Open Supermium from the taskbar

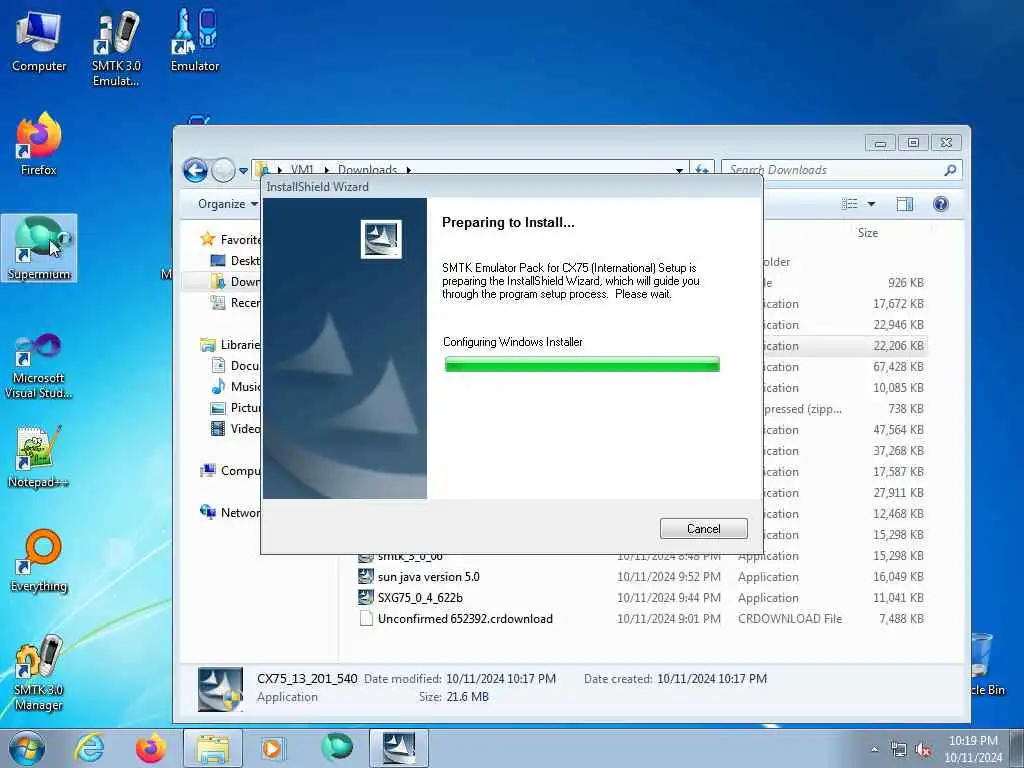336,748
